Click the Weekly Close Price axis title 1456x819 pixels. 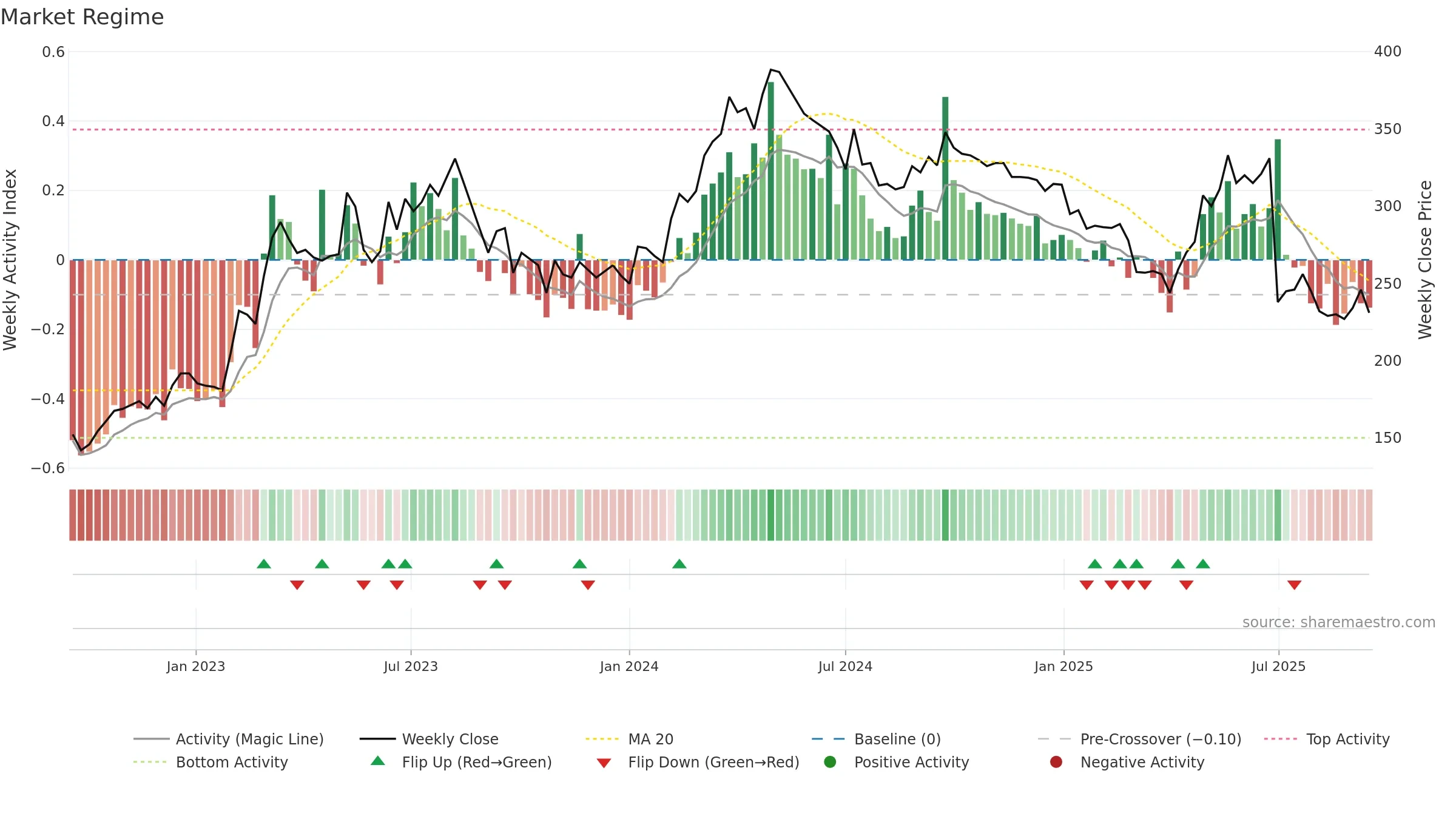(1425, 260)
